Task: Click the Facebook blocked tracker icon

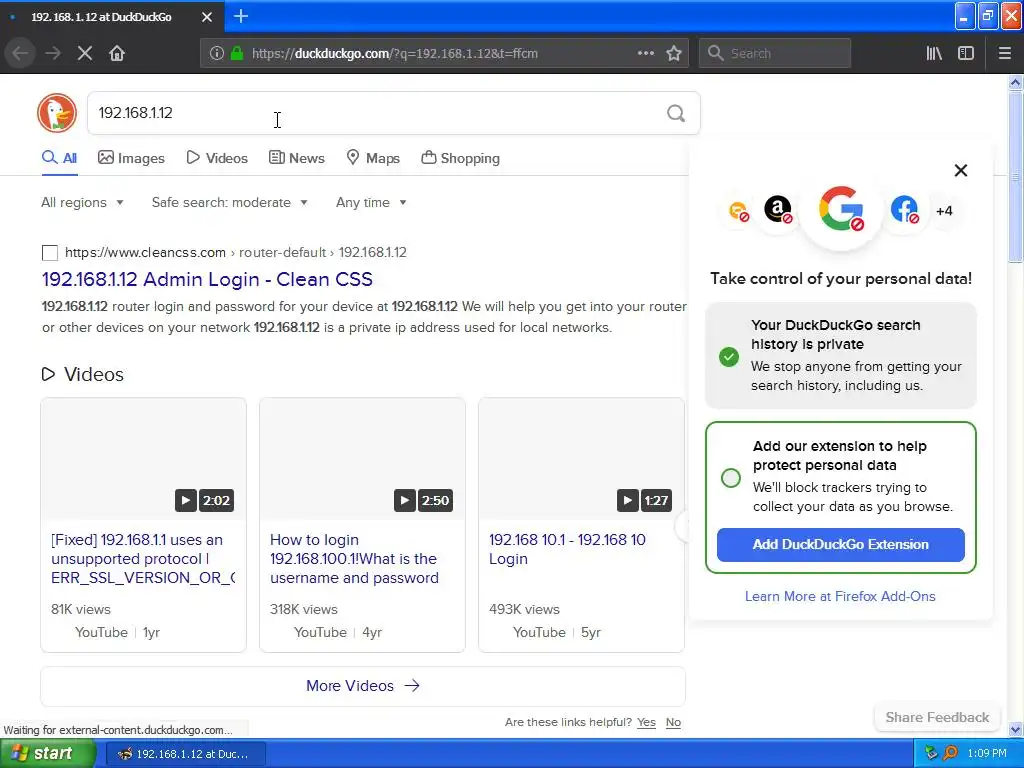Action: pos(904,210)
